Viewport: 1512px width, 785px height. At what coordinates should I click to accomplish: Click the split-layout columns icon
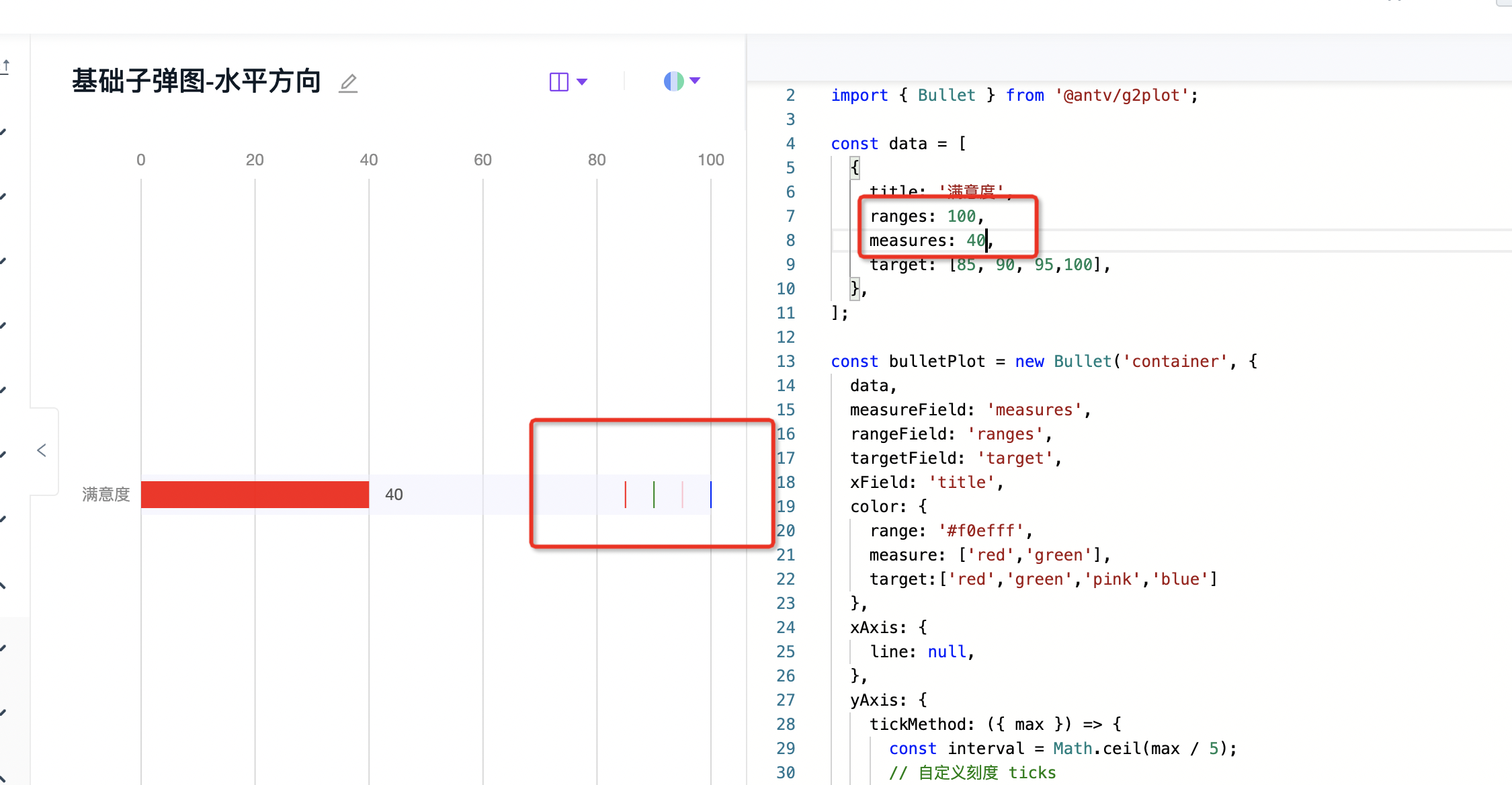[x=558, y=82]
